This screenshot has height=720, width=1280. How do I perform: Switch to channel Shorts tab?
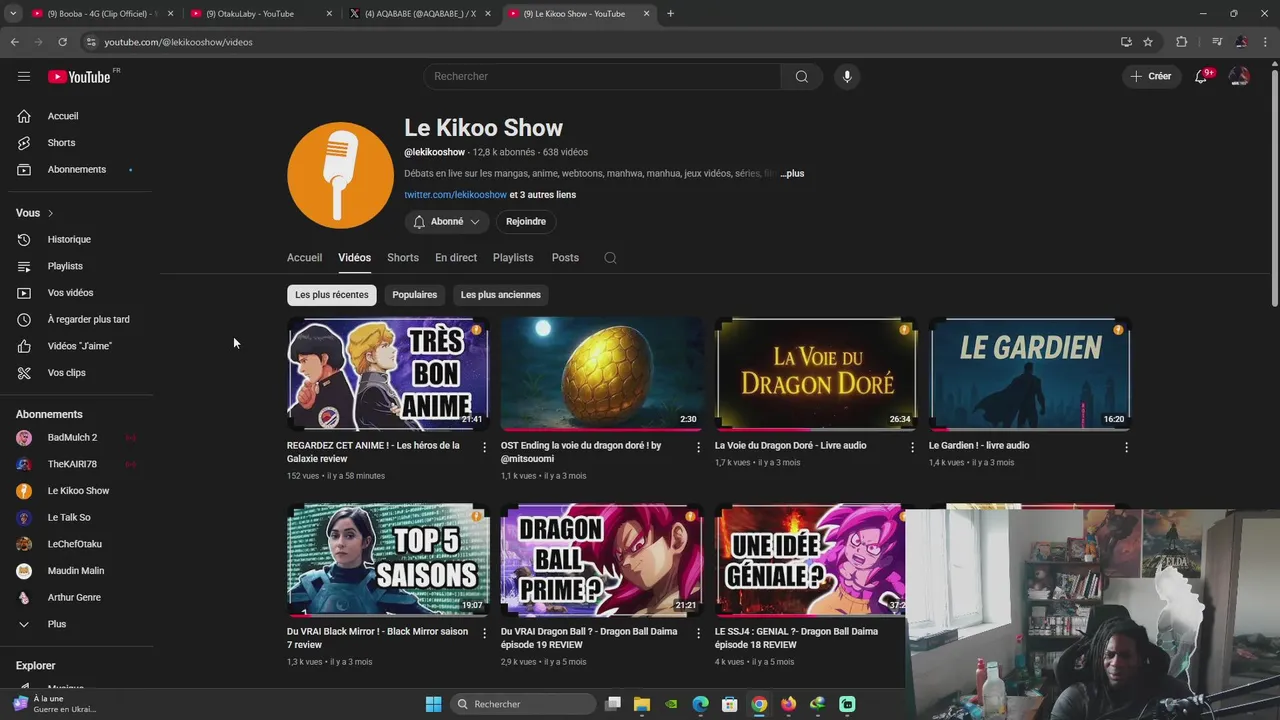(x=403, y=258)
